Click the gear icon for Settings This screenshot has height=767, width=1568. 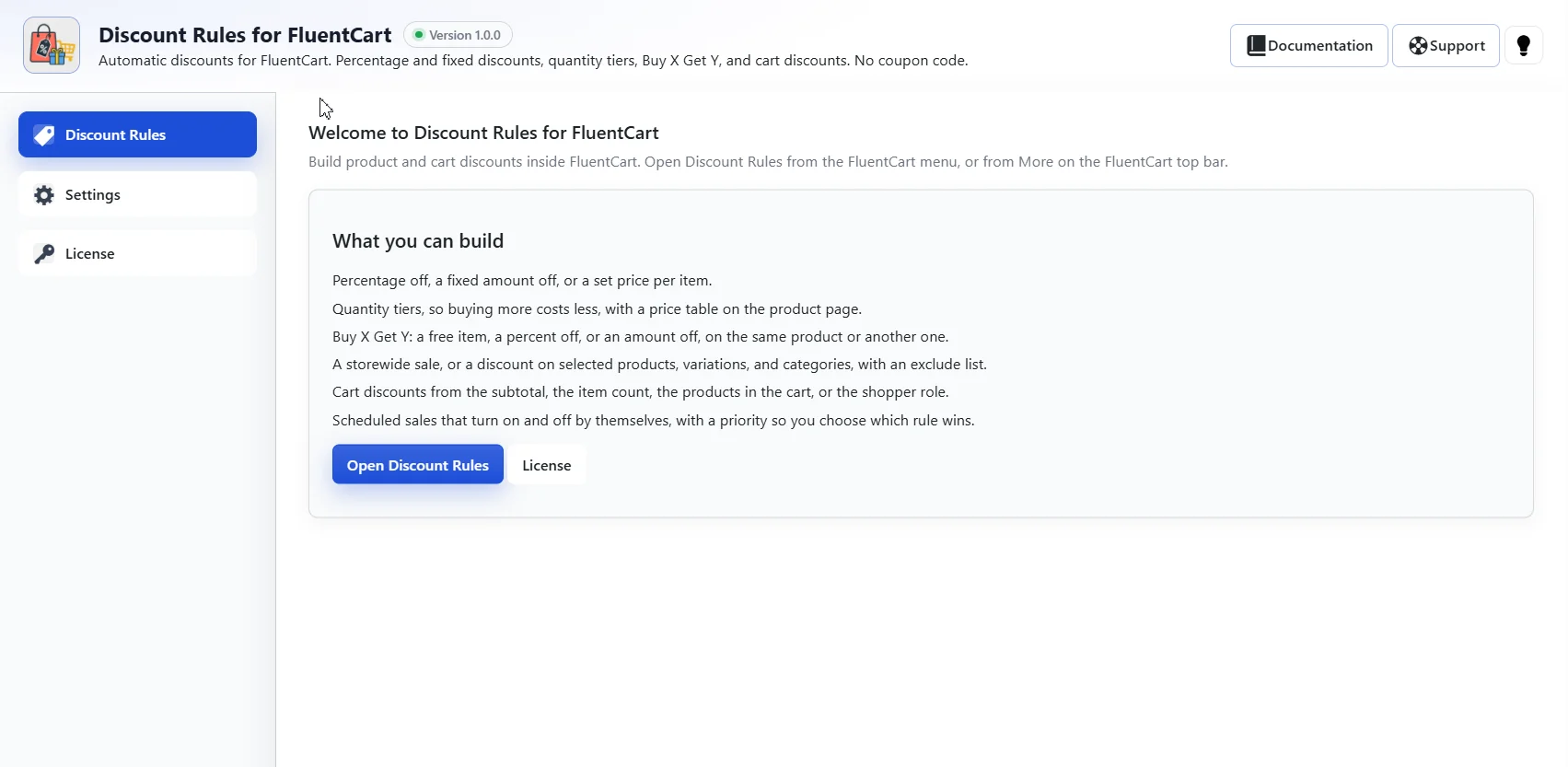click(x=44, y=195)
